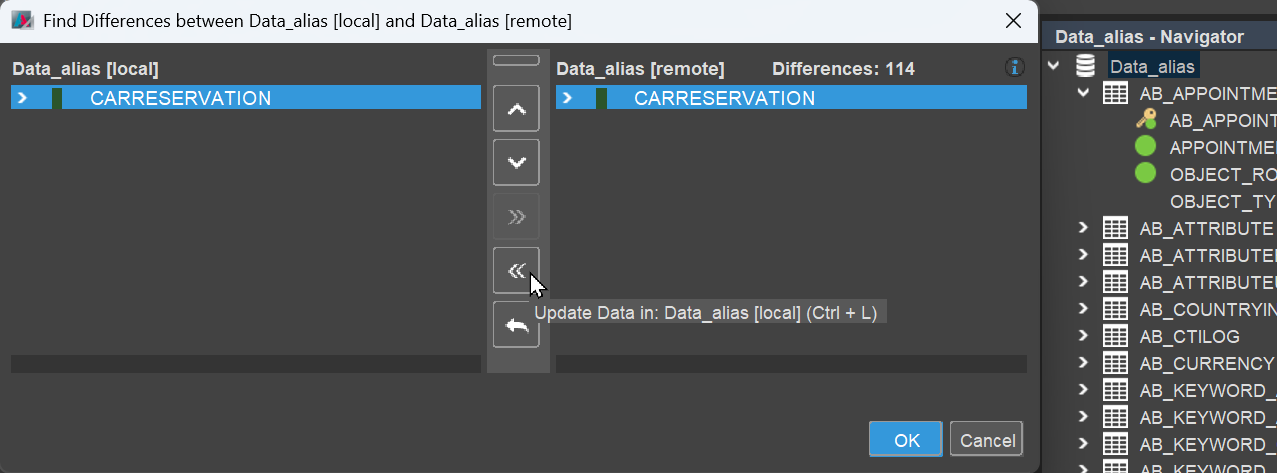The image size is (1277, 473).
Task: Click the Differences: 114 label
Action: [843, 69]
